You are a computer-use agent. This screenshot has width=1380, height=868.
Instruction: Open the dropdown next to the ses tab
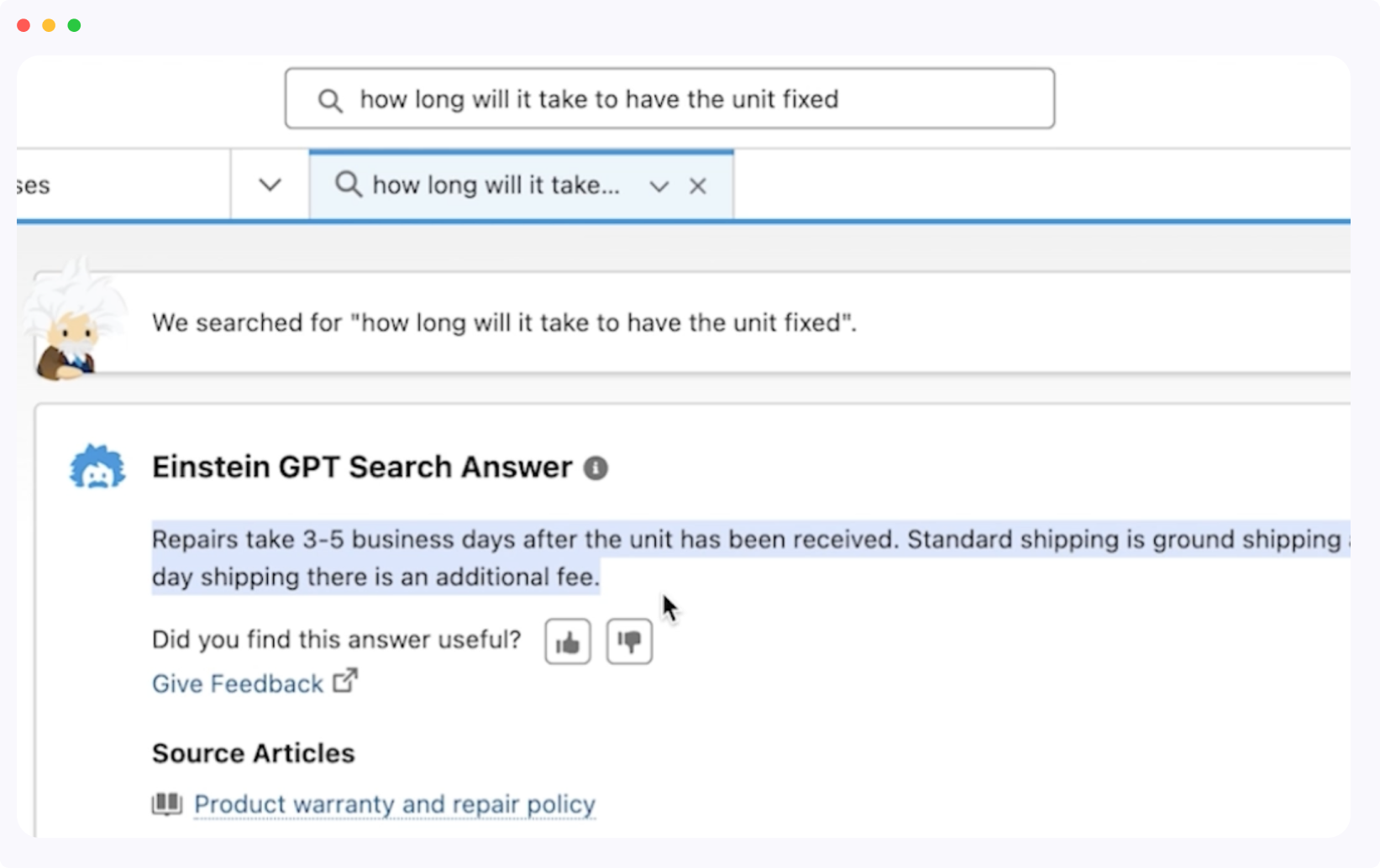click(x=268, y=184)
